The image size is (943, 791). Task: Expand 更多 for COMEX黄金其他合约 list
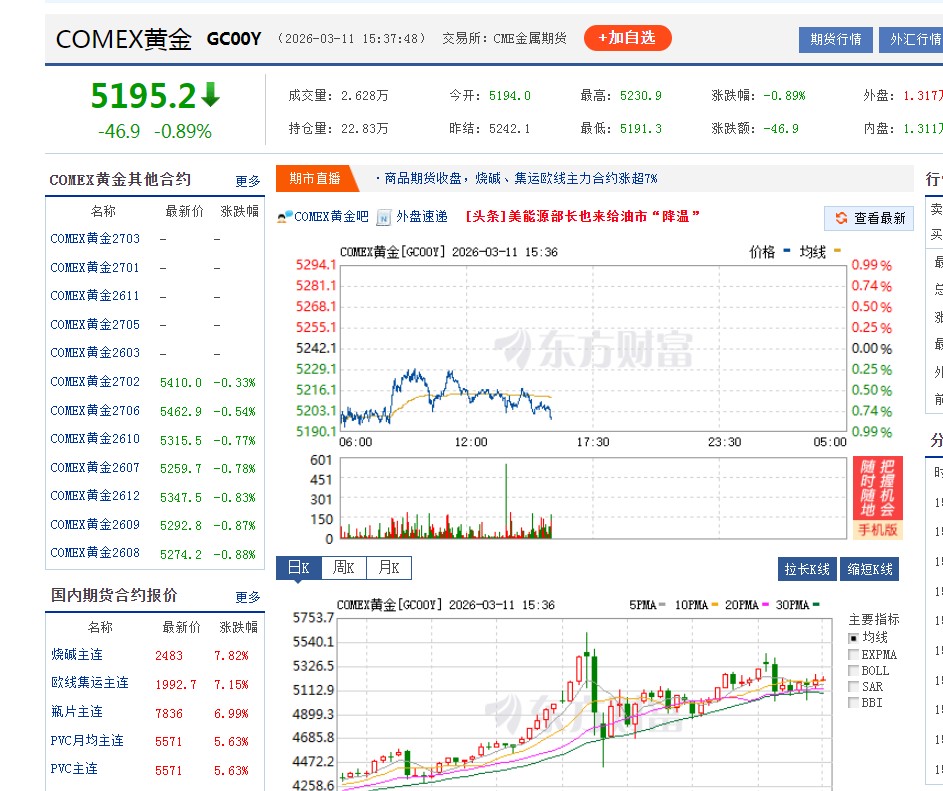(247, 180)
